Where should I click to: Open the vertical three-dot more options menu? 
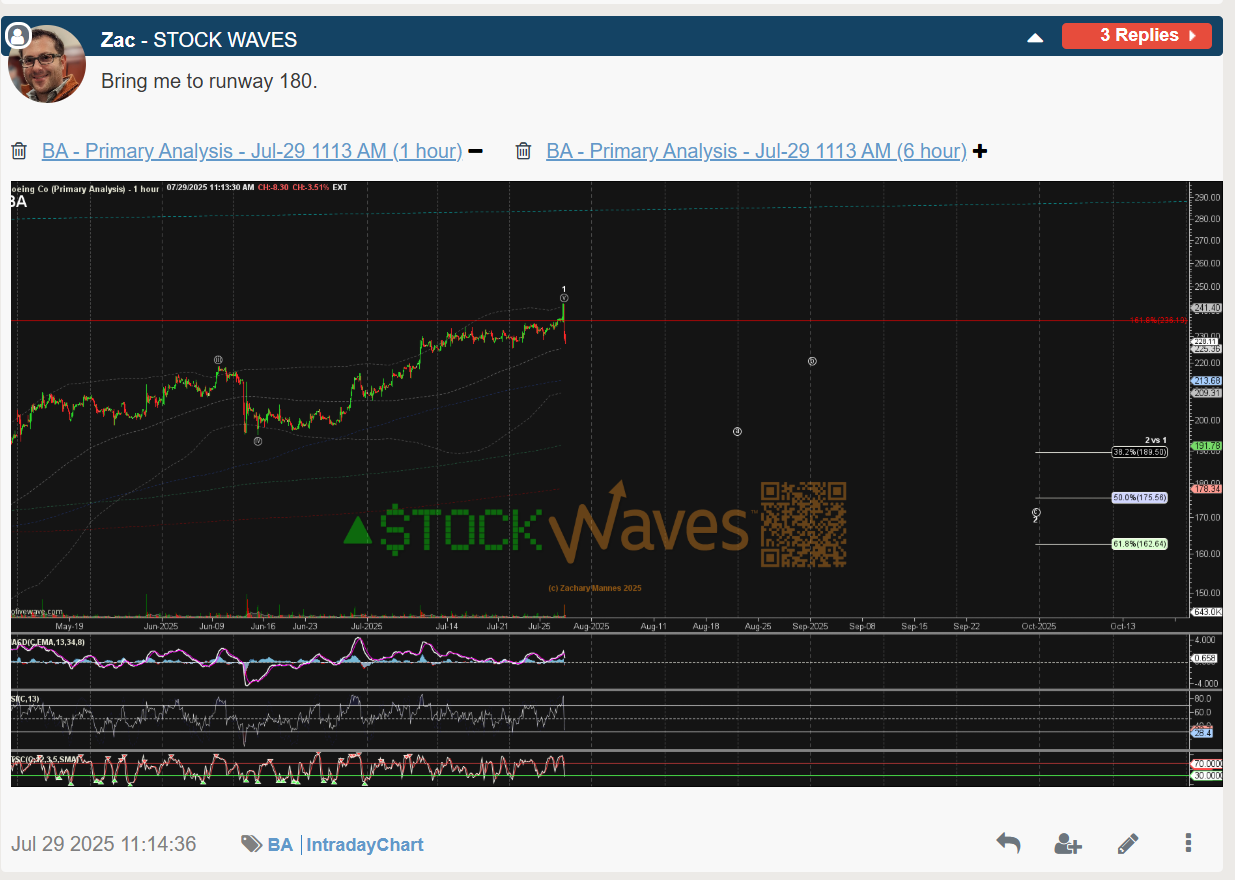tap(1188, 843)
